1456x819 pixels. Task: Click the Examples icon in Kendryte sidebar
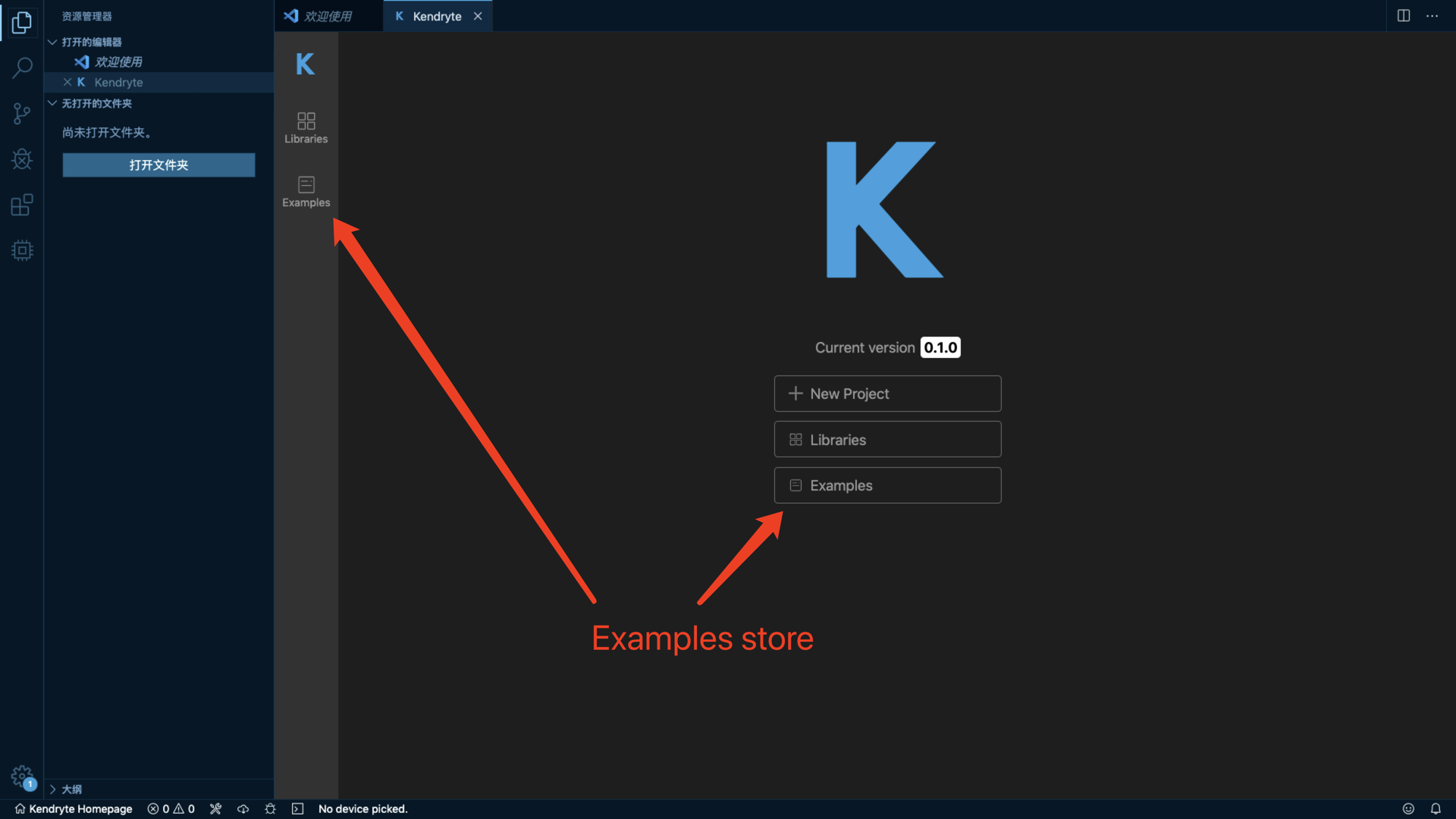click(x=306, y=191)
